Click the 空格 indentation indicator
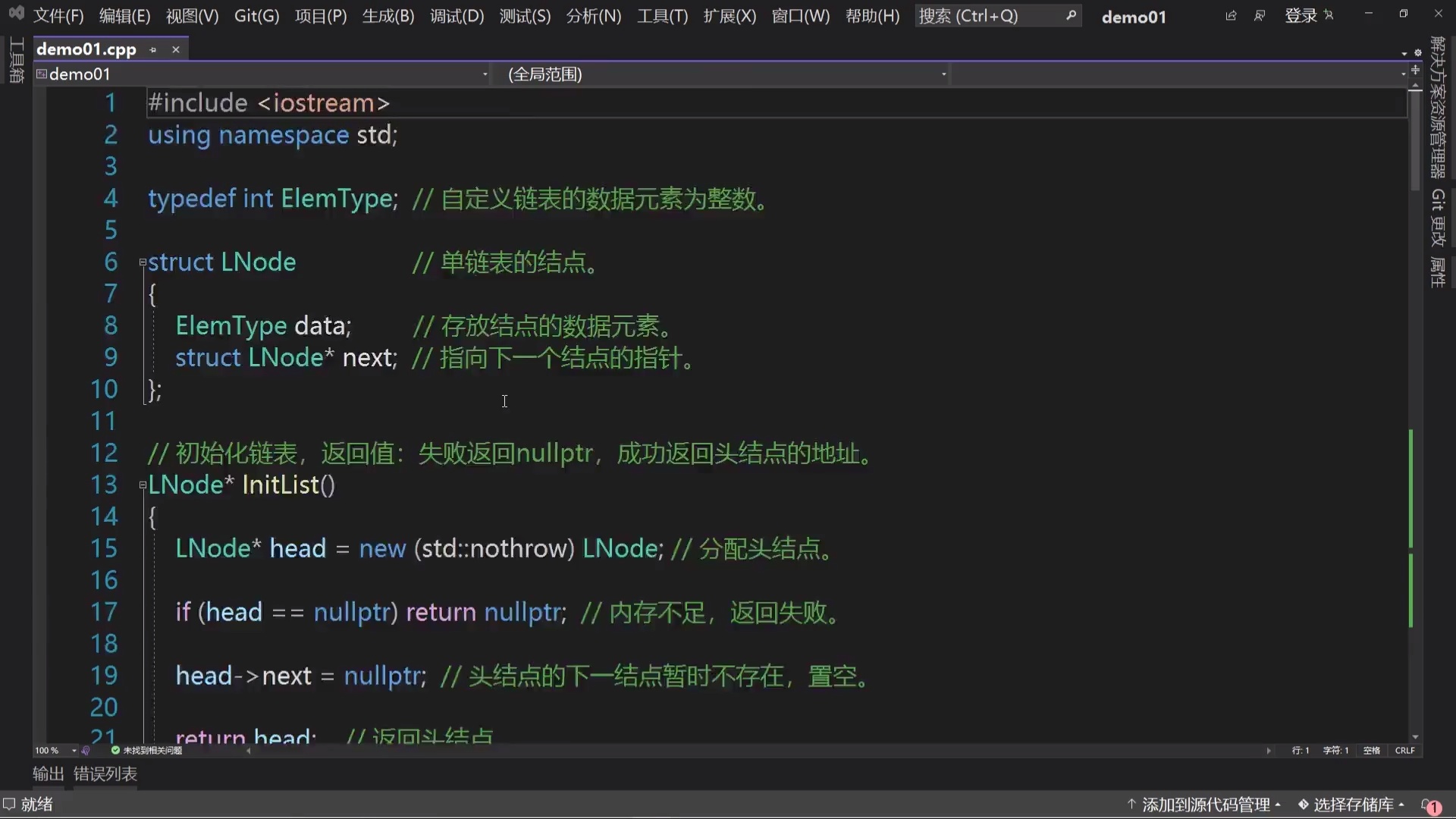Image resolution: width=1456 pixels, height=819 pixels. click(x=1371, y=751)
